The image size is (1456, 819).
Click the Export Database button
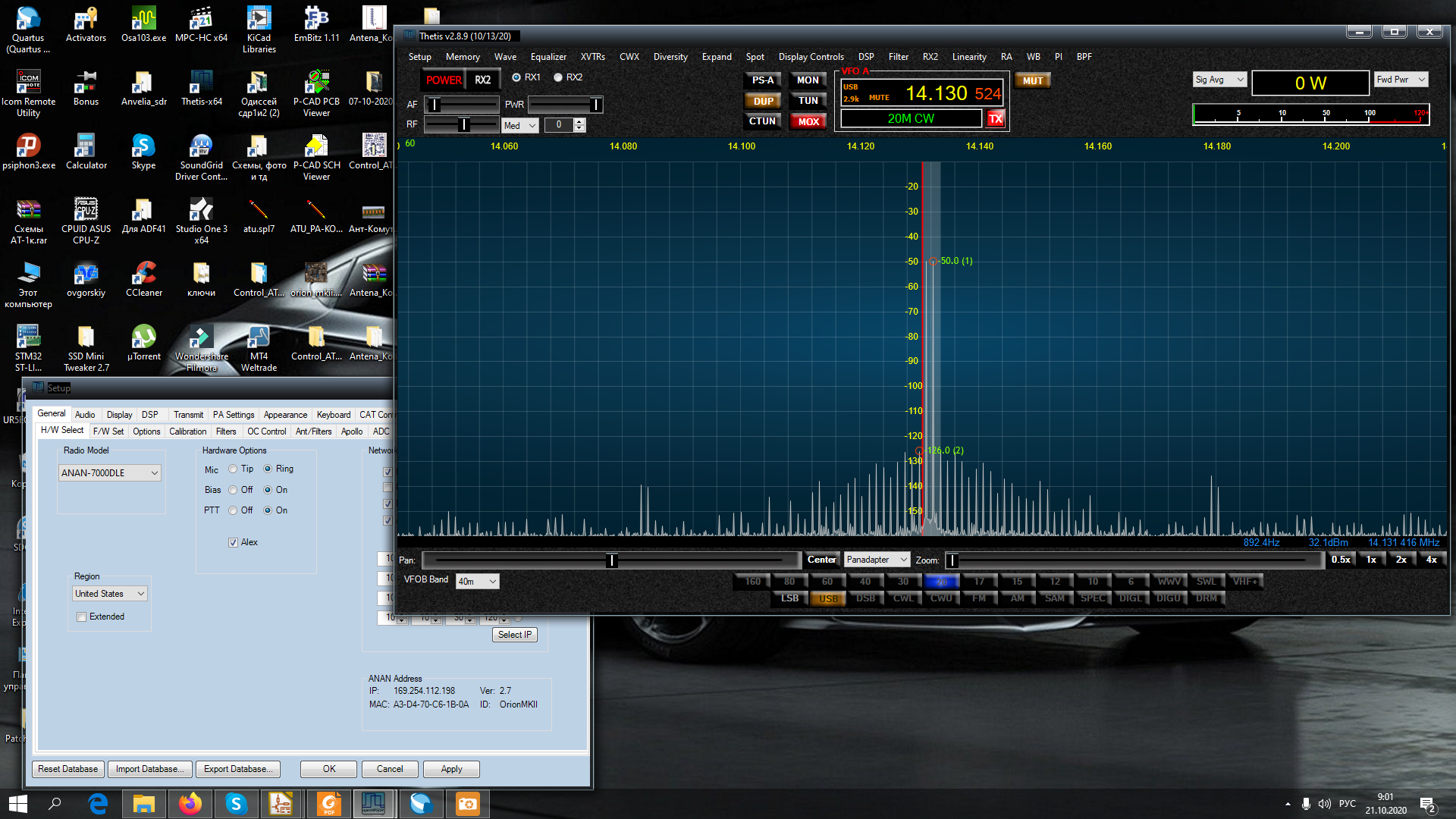pos(238,769)
